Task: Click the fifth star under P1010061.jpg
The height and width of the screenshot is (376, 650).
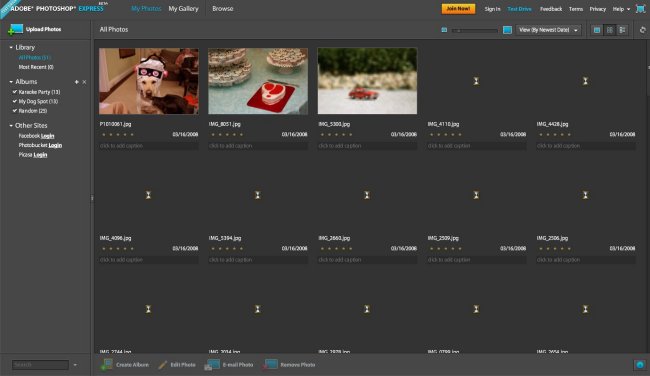Action: click(132, 134)
